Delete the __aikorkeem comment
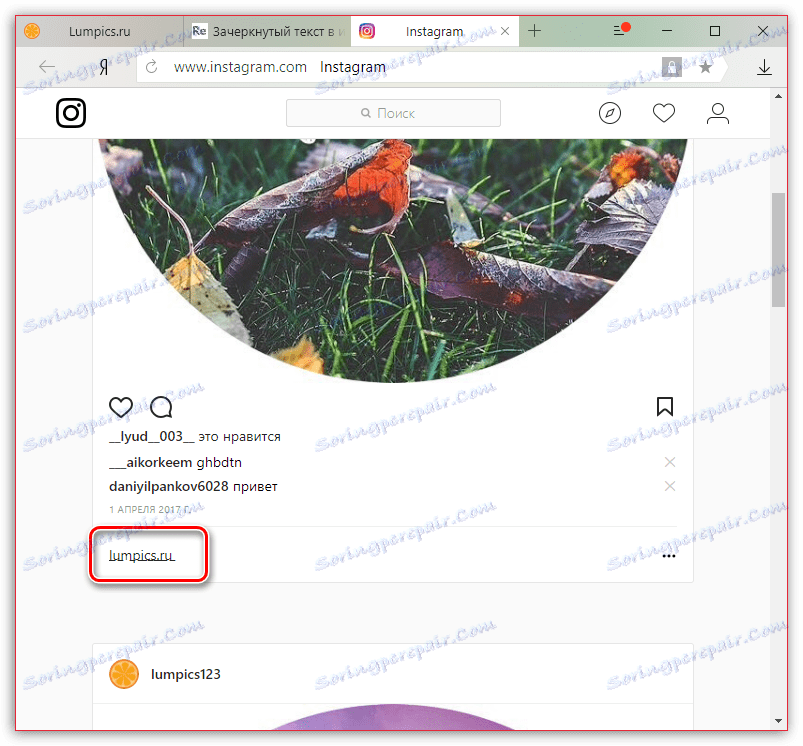Viewport: 803px width, 746px height. tap(669, 462)
